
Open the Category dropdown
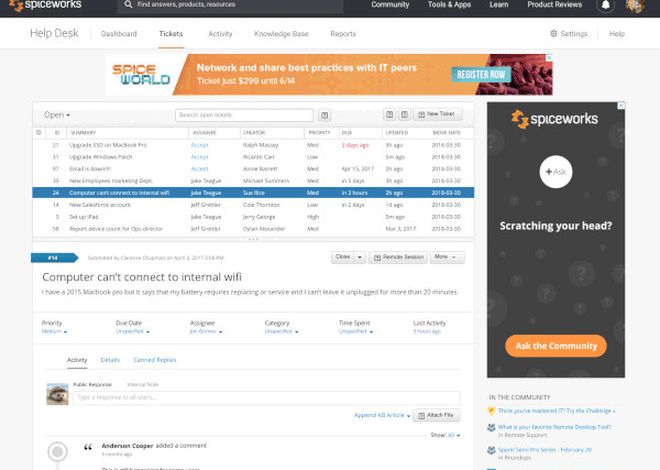point(281,332)
